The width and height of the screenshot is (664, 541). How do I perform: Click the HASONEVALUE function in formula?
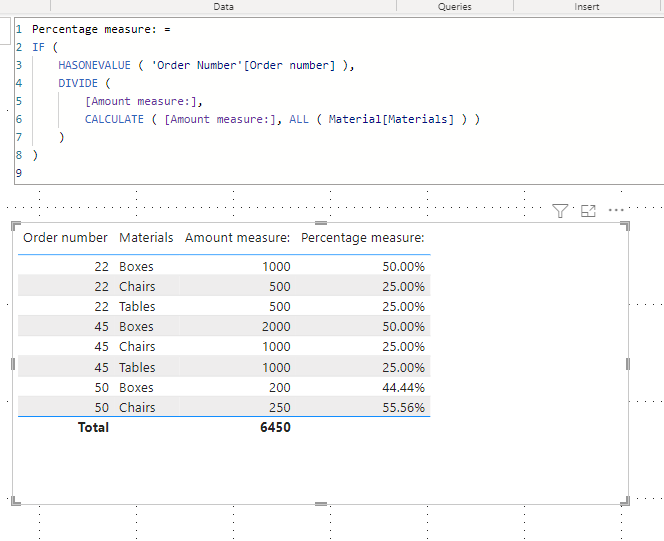pyautogui.click(x=94, y=65)
